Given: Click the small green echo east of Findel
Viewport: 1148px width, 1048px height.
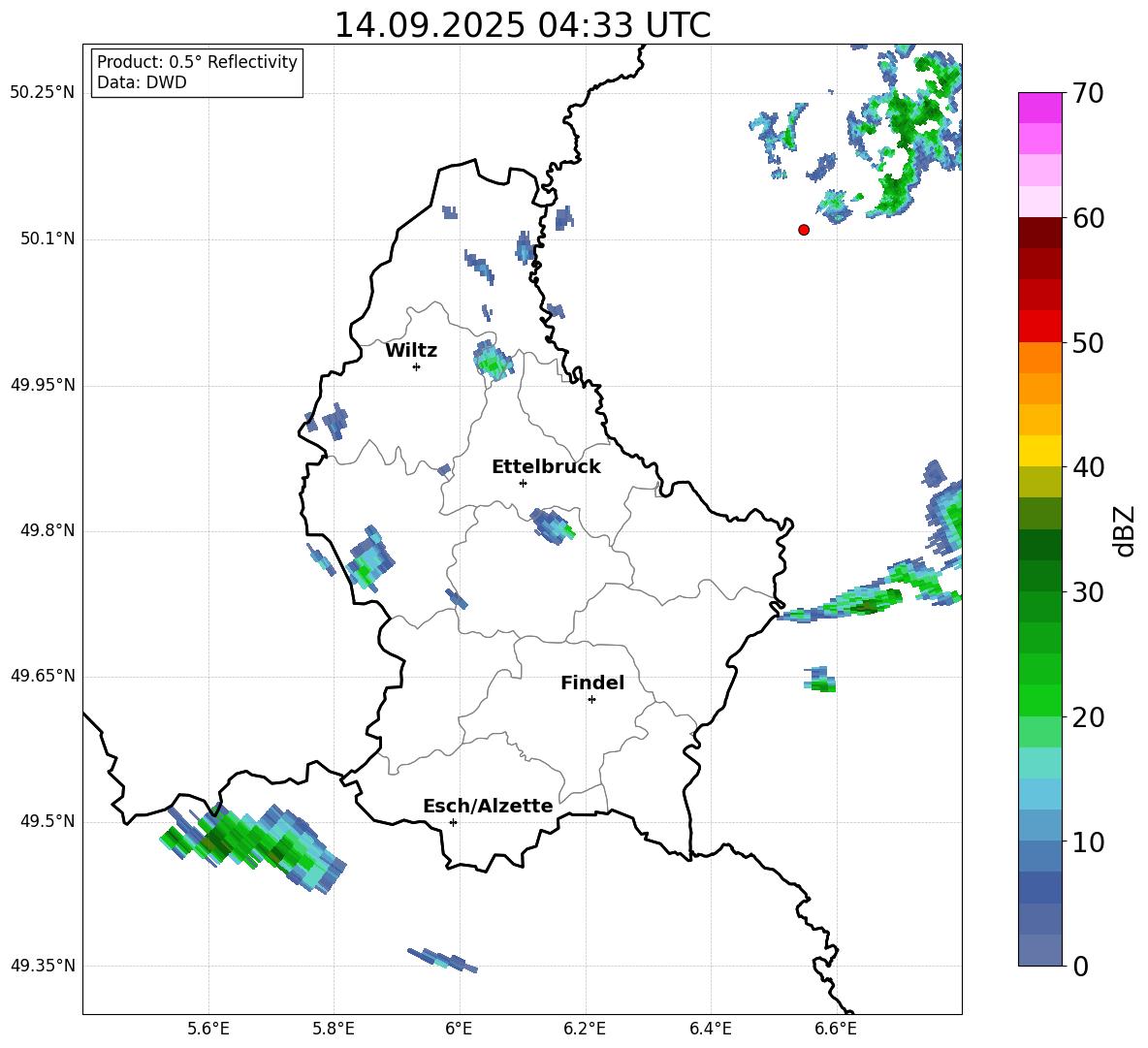Looking at the screenshot, I should click(x=820, y=680).
